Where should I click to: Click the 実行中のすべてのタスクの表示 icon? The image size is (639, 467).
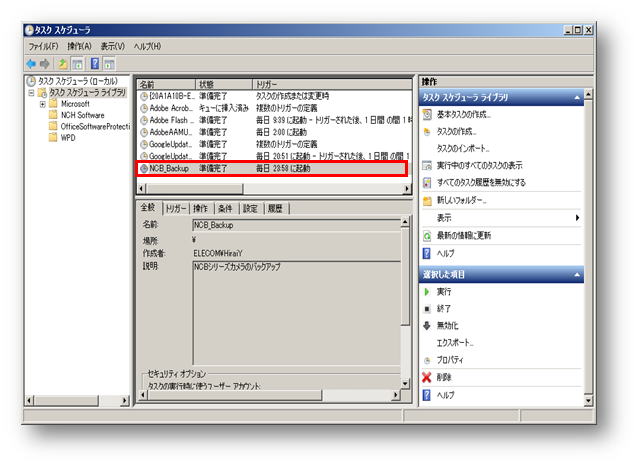427,165
